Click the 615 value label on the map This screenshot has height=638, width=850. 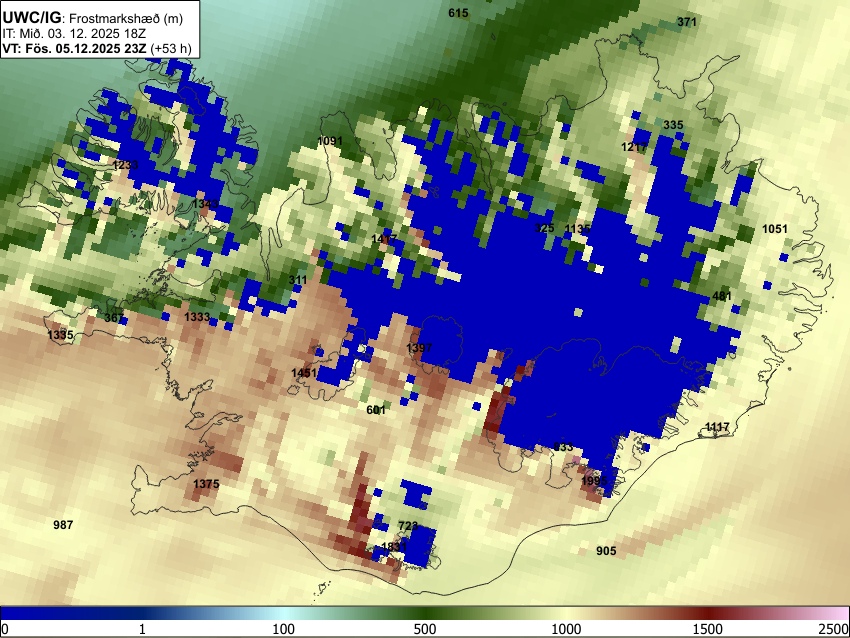pyautogui.click(x=458, y=13)
